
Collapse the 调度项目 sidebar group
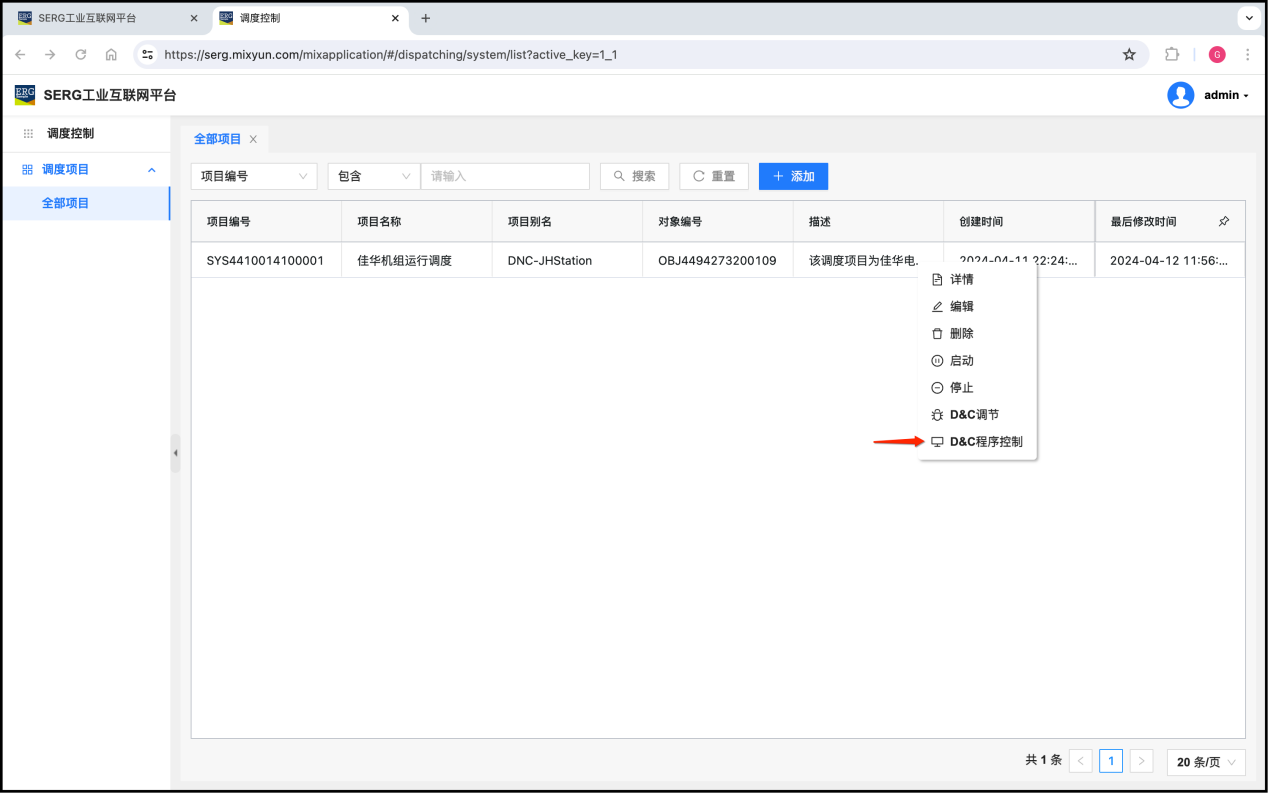click(x=152, y=170)
